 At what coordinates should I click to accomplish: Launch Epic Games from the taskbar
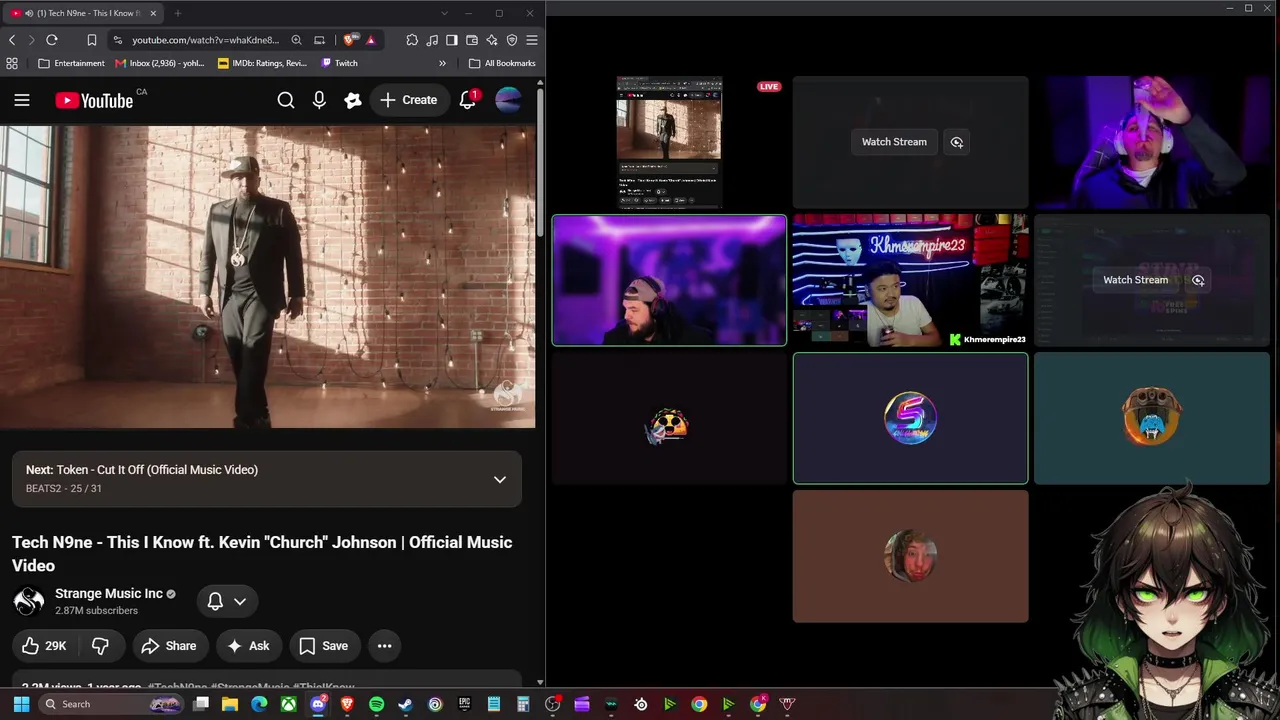(x=464, y=704)
